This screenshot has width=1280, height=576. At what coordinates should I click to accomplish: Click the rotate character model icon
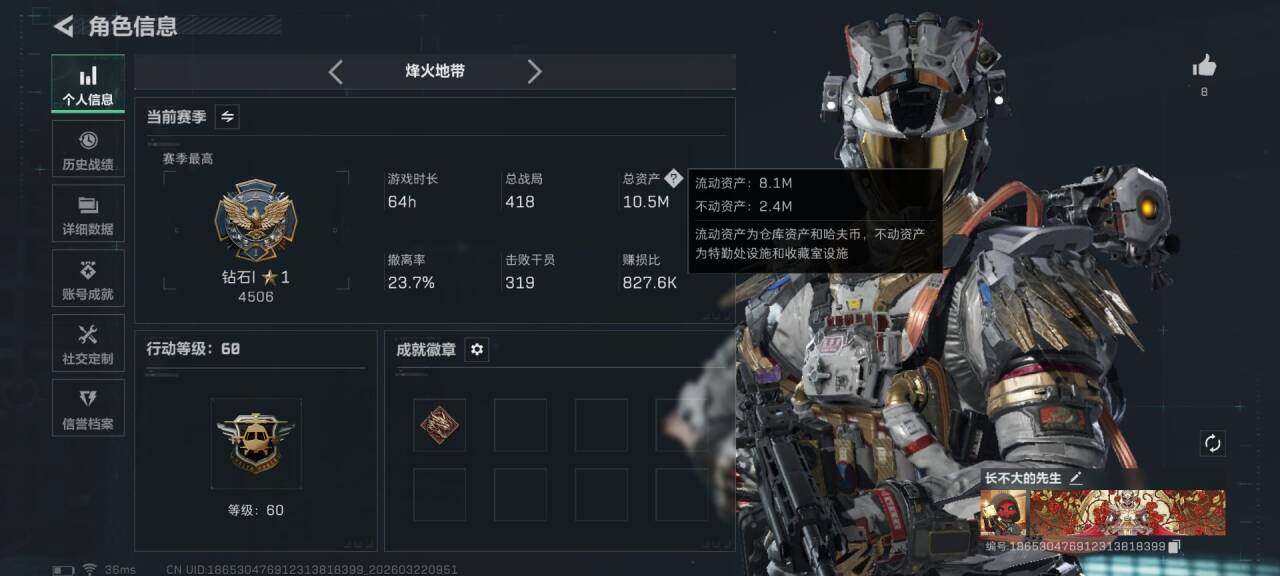(x=1213, y=443)
